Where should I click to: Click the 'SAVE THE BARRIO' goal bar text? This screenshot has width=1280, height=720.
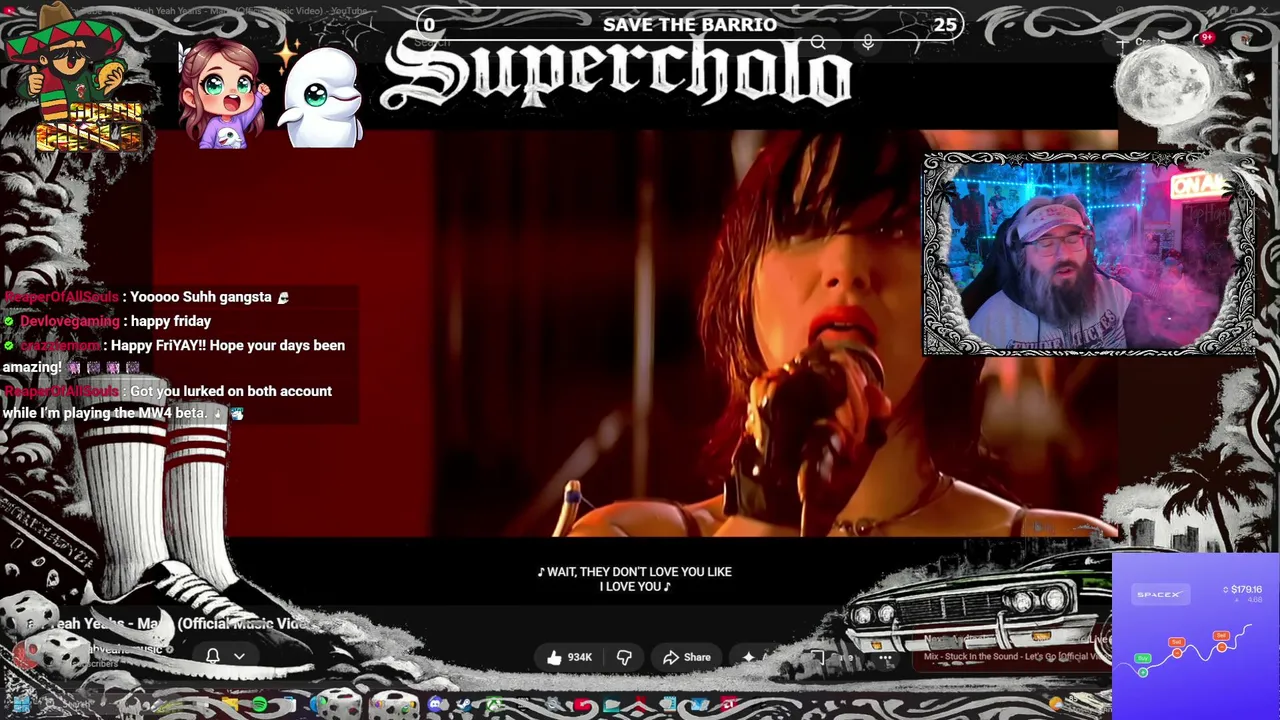(690, 25)
